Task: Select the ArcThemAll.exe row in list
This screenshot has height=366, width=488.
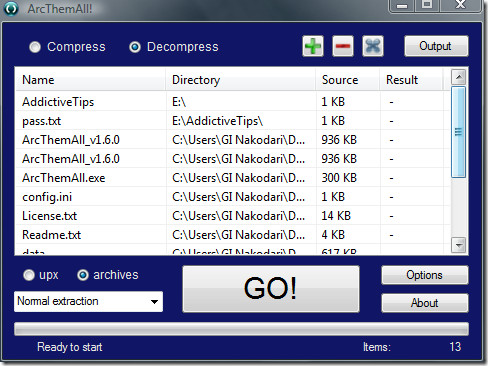Action: [x=233, y=178]
